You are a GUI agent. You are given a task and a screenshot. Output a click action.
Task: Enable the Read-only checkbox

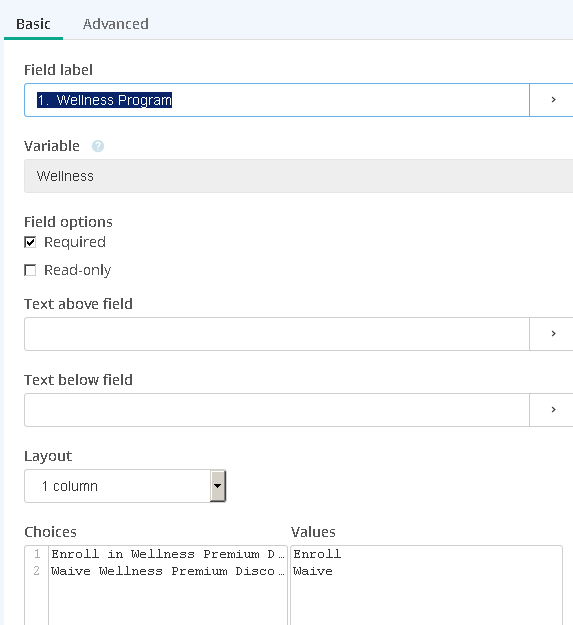point(30,270)
